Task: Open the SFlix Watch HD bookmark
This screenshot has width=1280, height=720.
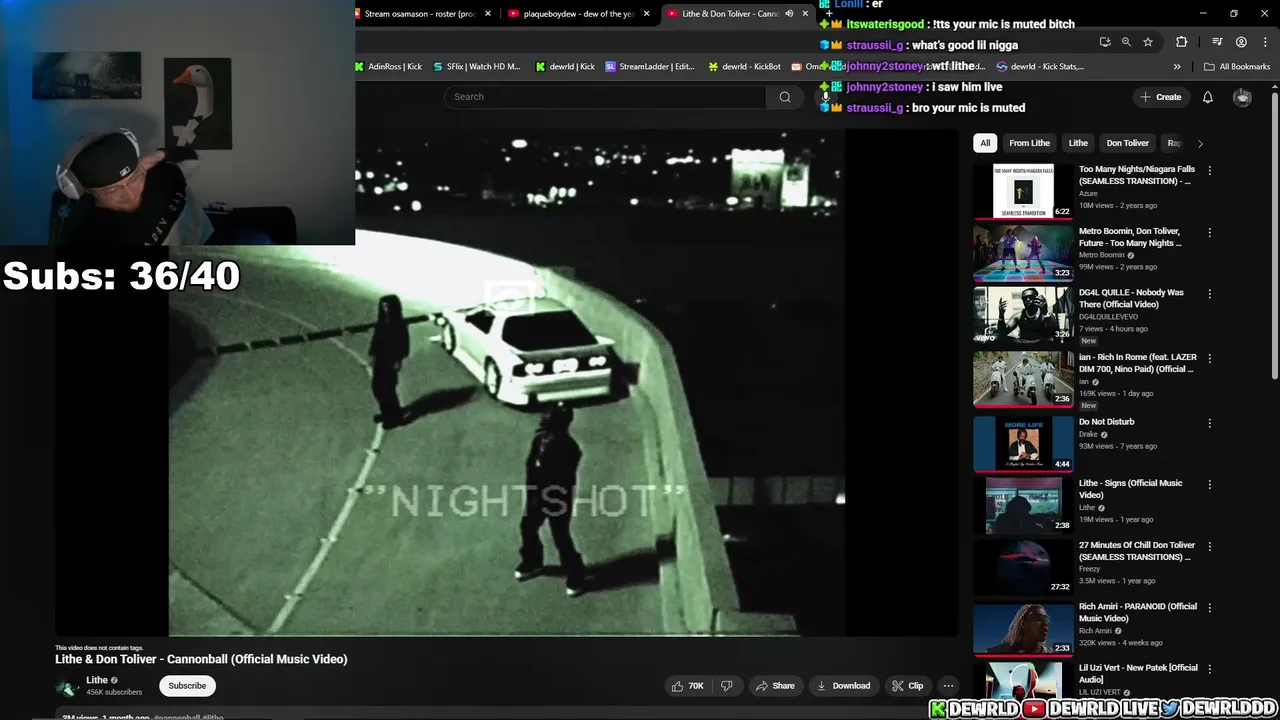Action: (477, 67)
